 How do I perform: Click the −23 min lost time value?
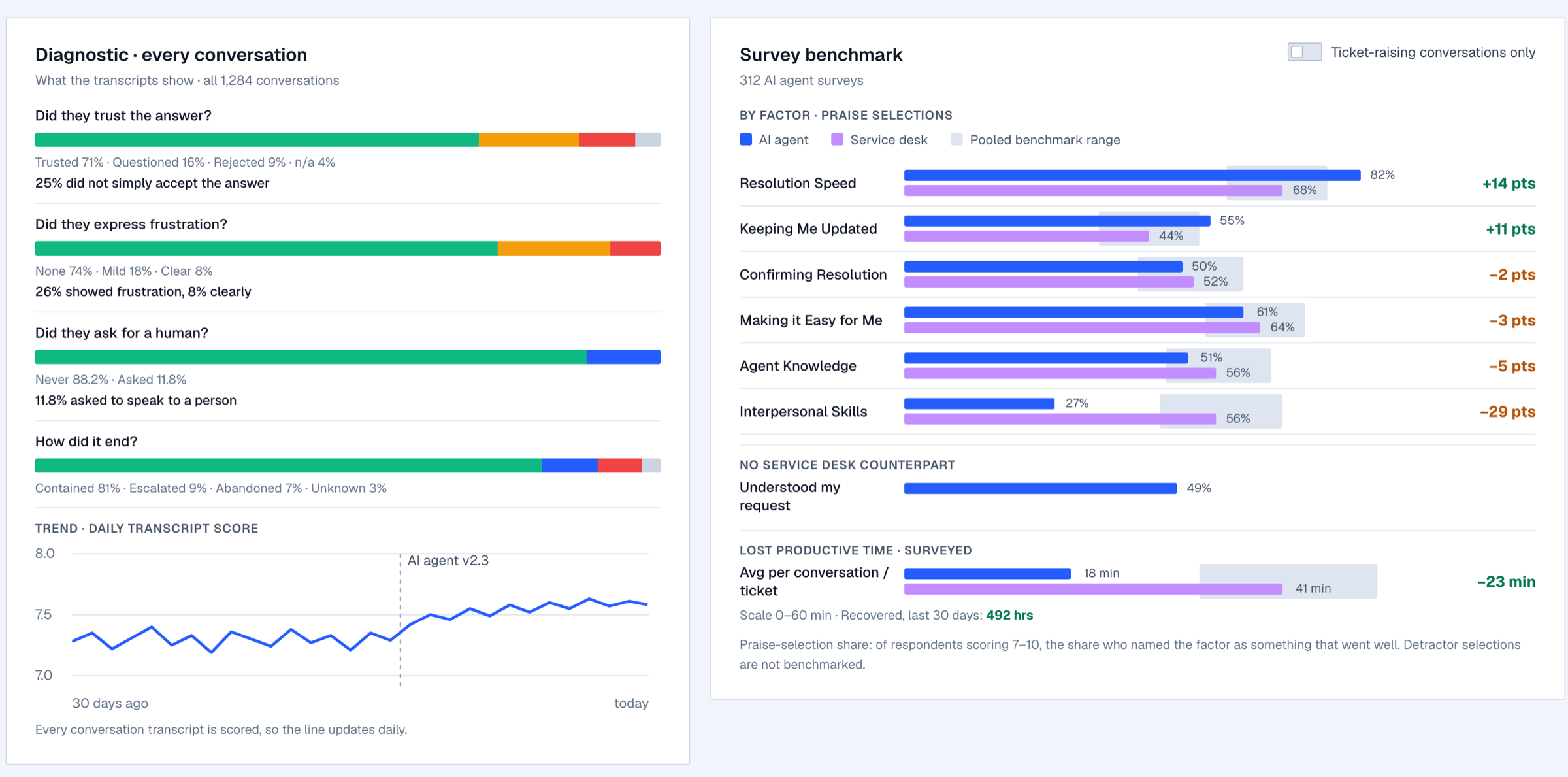[1506, 582]
